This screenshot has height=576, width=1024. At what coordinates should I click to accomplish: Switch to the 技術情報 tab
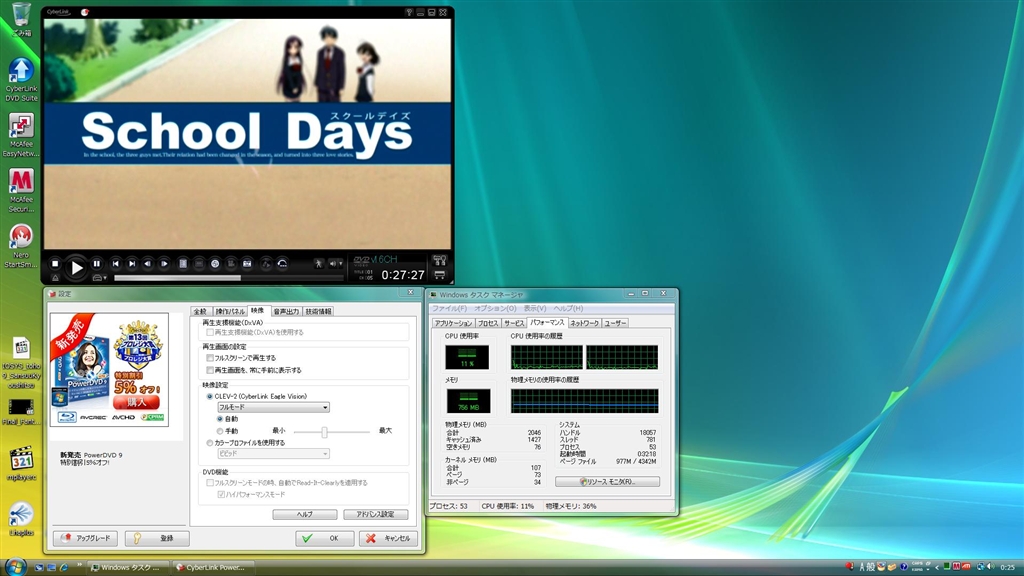[x=319, y=312]
